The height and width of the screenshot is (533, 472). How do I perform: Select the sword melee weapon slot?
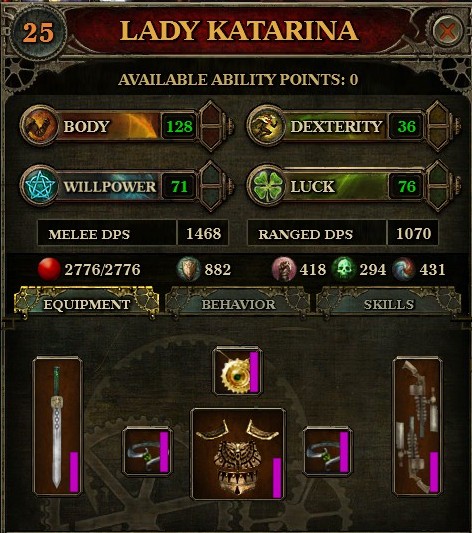[58, 426]
